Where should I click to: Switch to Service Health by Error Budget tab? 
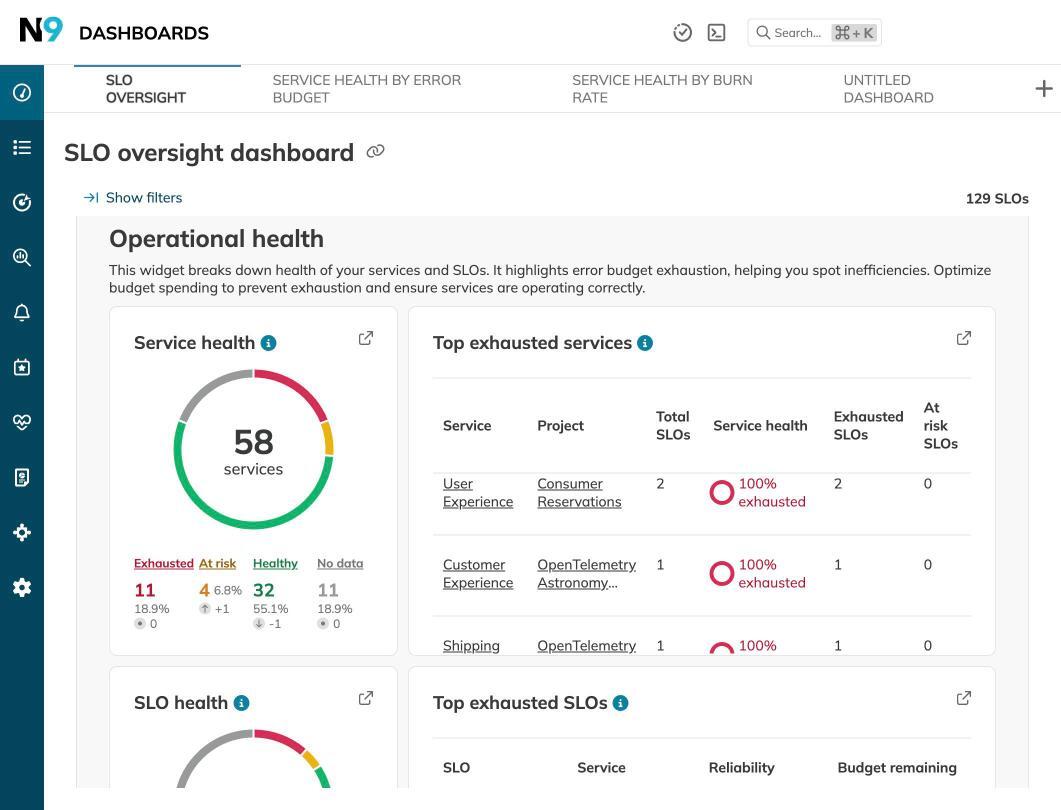[x=366, y=87]
